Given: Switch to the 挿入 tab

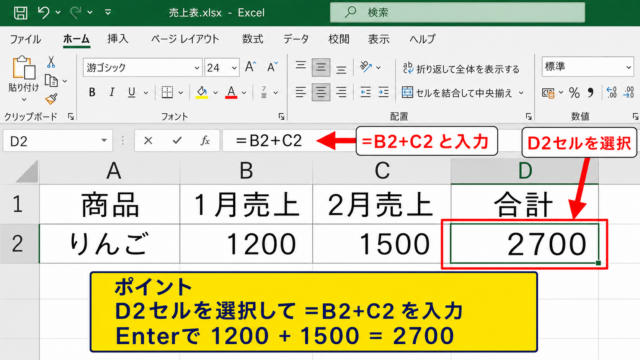Looking at the screenshot, I should (118, 39).
